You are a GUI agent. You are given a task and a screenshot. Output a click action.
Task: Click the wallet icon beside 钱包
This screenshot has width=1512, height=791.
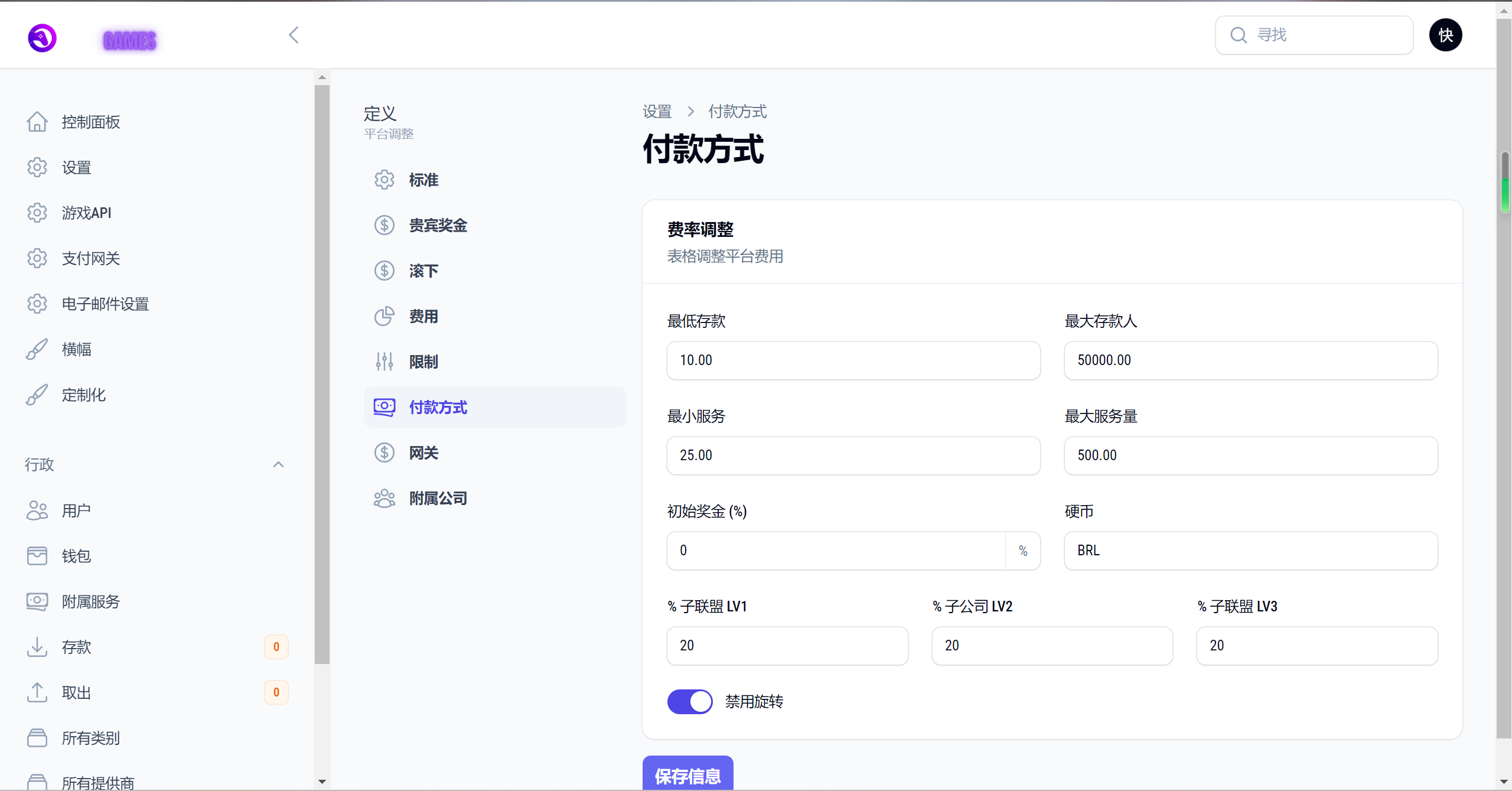37,556
